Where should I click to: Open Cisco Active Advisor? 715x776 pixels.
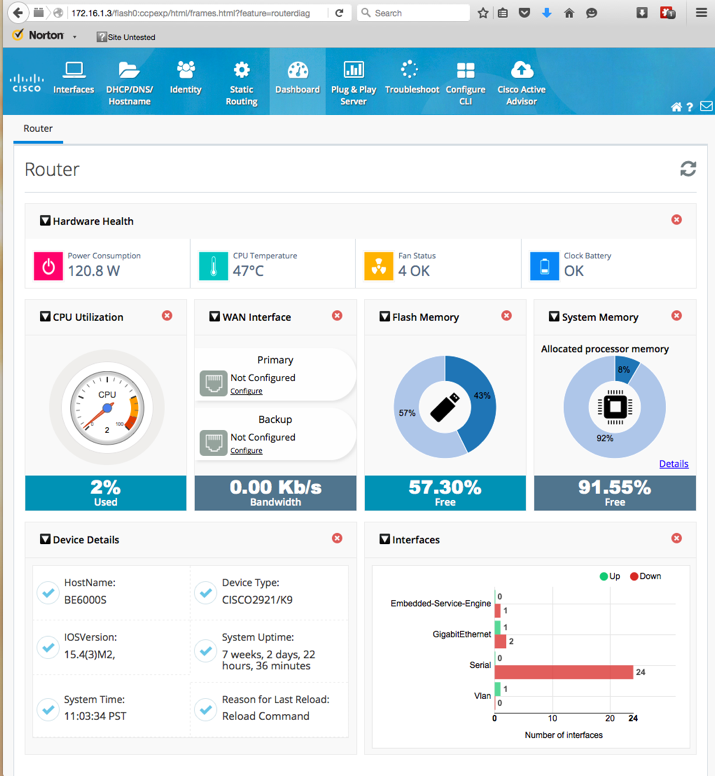[x=522, y=83]
